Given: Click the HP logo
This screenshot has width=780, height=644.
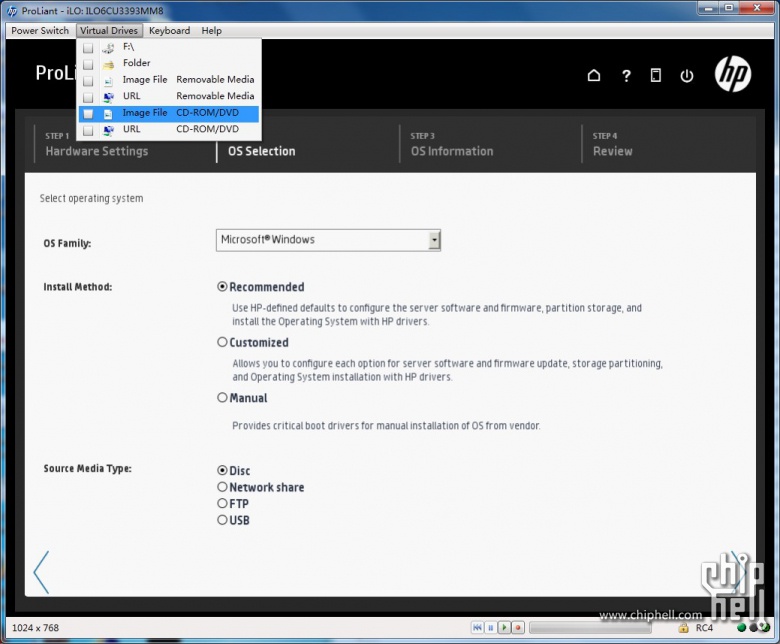Looking at the screenshot, I should point(733,74).
